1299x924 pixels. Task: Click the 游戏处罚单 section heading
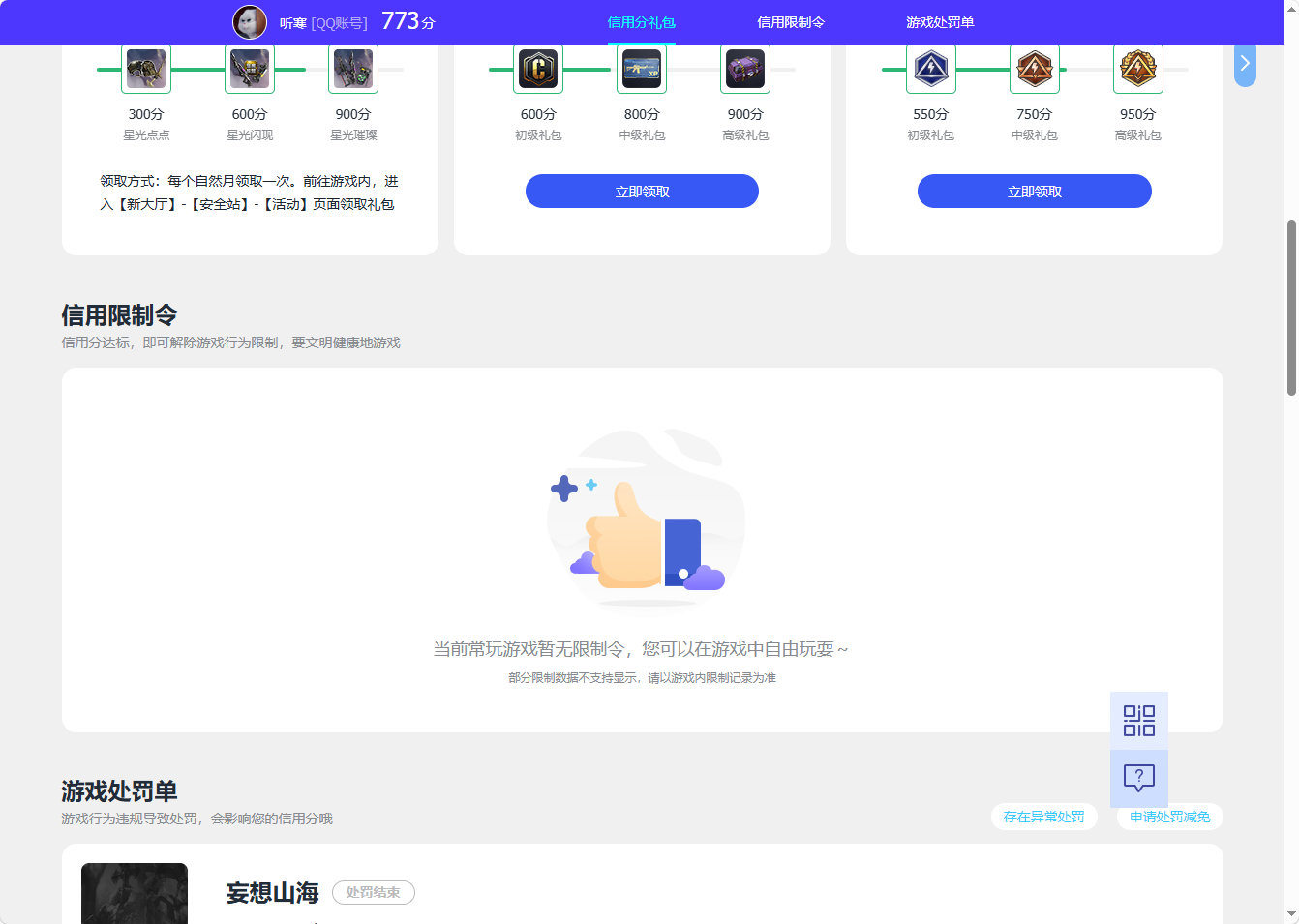coord(119,791)
